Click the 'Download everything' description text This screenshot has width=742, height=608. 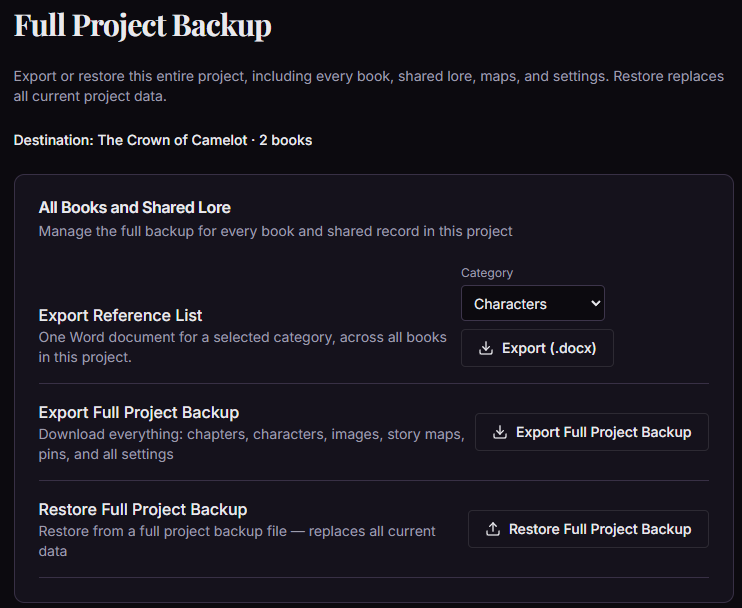coord(251,444)
